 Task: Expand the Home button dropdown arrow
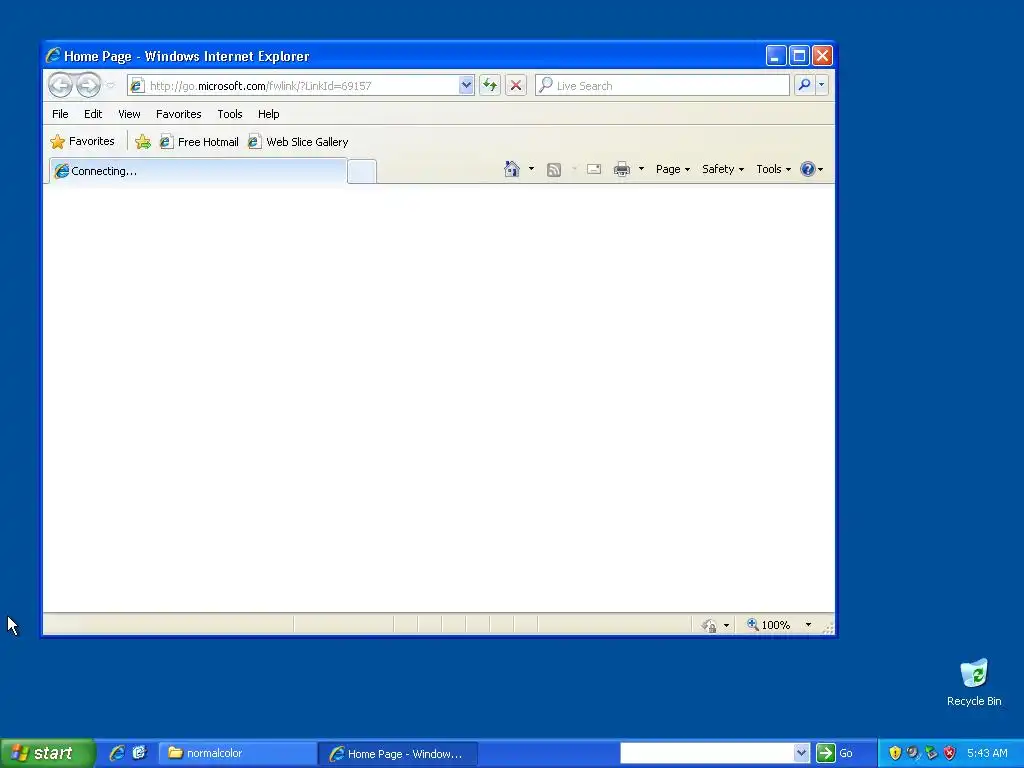pos(531,169)
